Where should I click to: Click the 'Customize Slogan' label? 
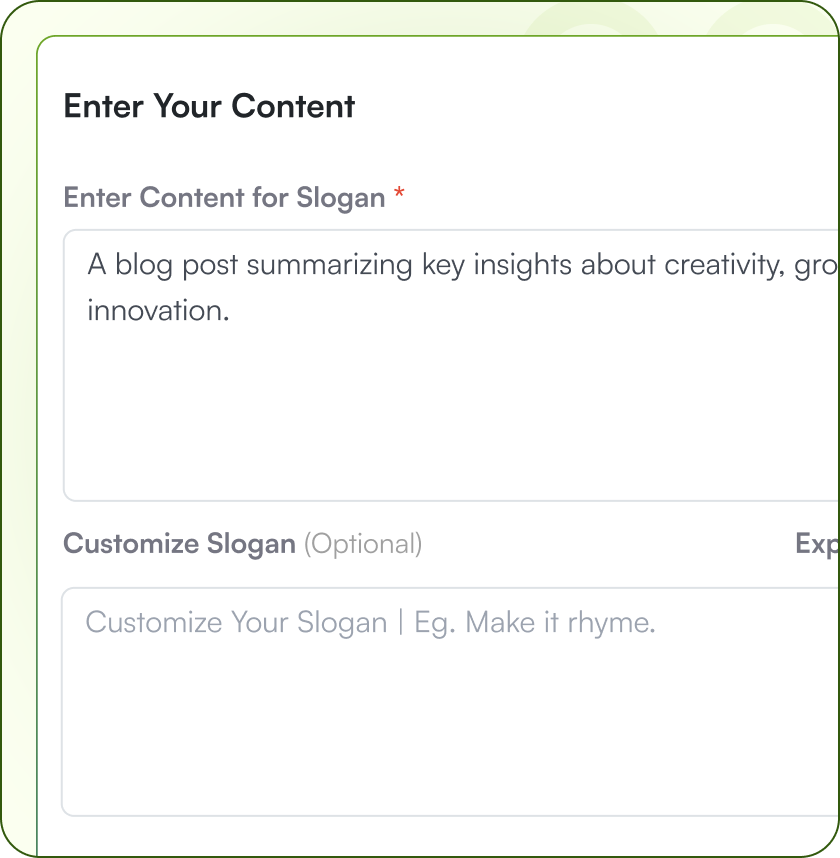(179, 544)
